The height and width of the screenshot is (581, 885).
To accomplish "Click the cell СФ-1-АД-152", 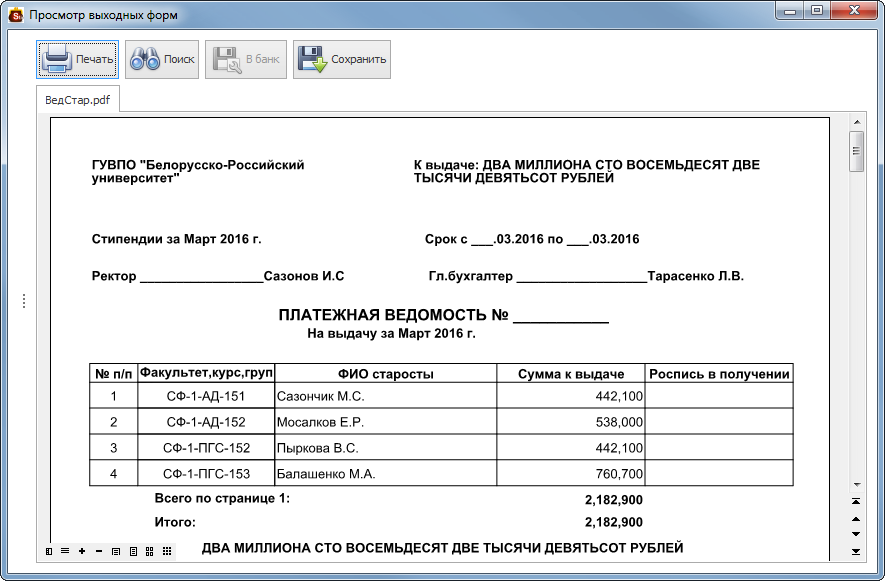I will tap(206, 422).
